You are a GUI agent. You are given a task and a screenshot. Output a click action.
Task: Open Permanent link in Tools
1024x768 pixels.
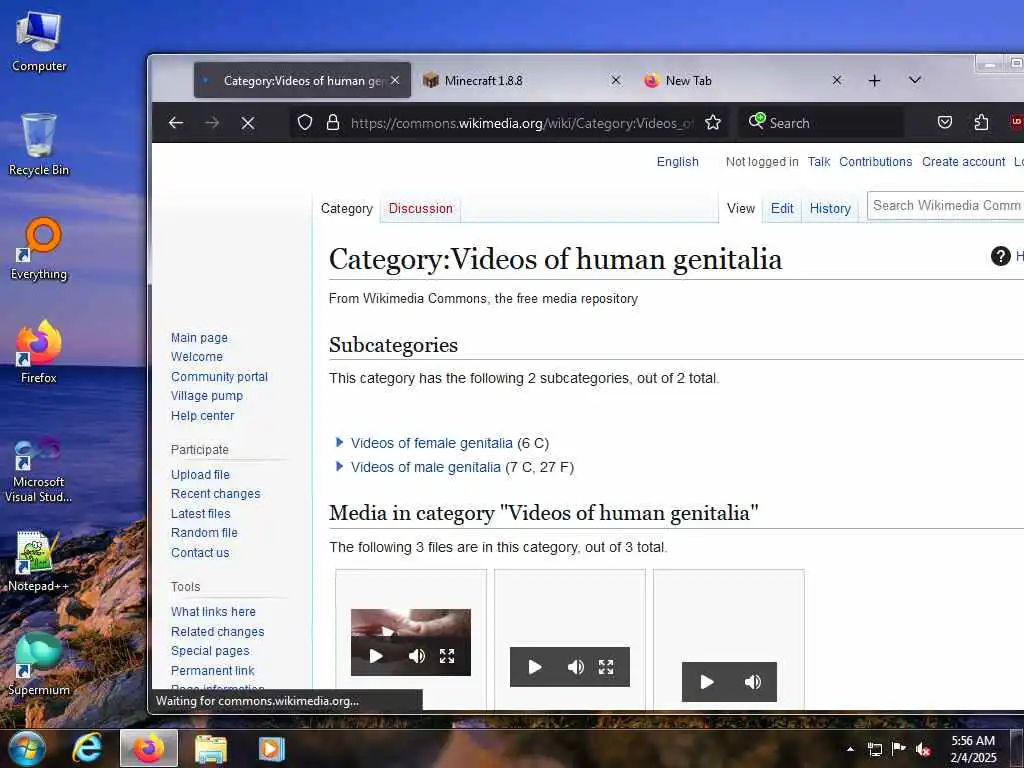(x=212, y=671)
